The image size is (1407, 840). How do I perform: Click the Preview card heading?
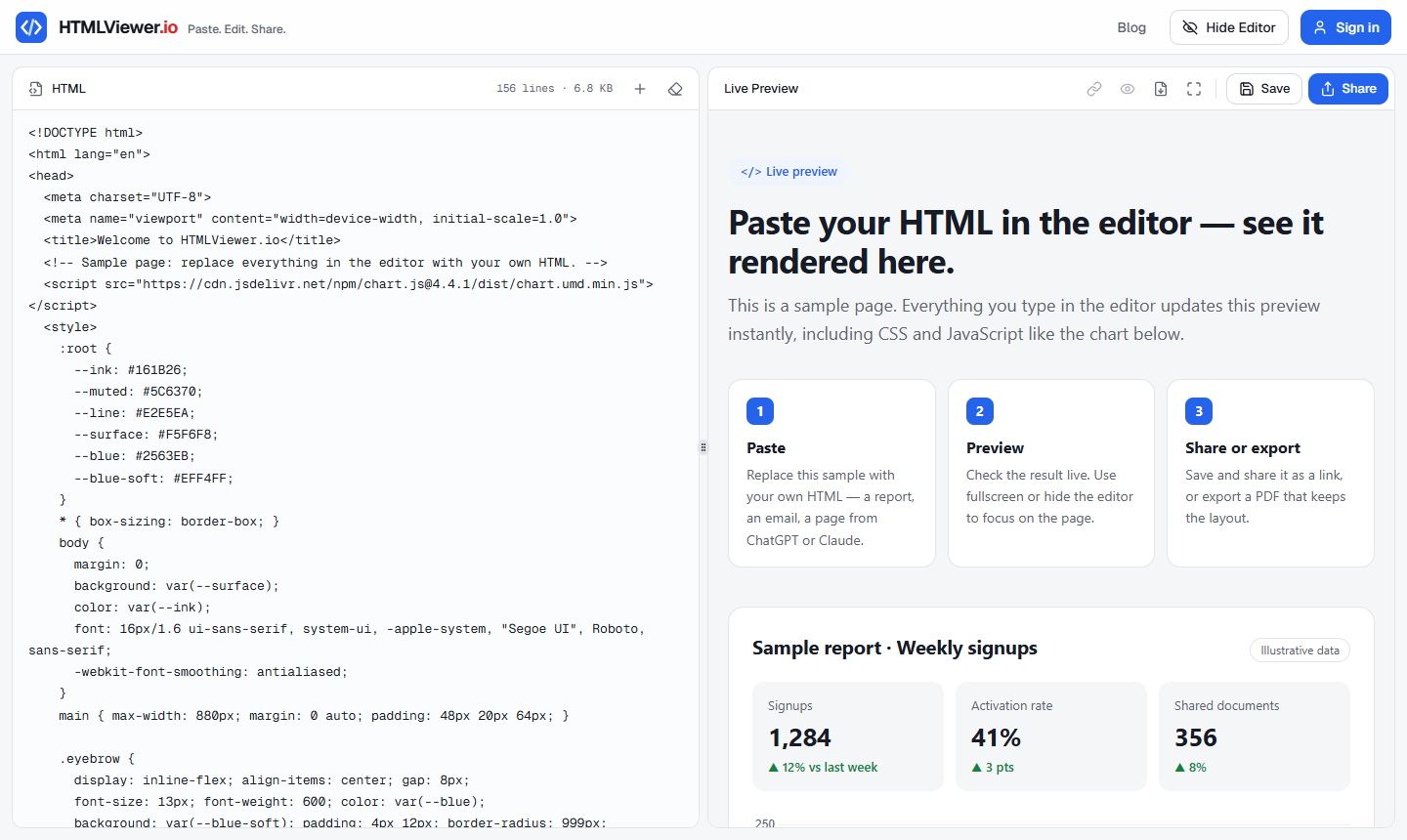coord(995,448)
